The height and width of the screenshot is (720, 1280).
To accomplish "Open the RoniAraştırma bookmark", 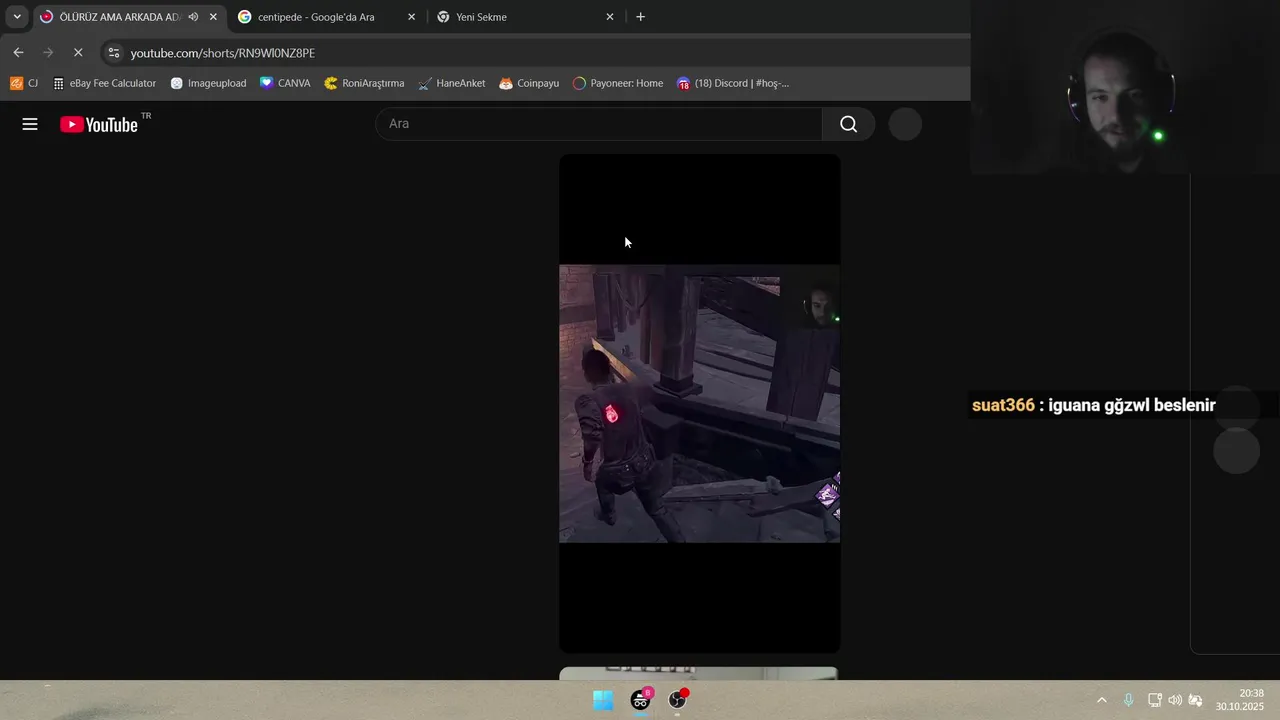I will click(364, 83).
